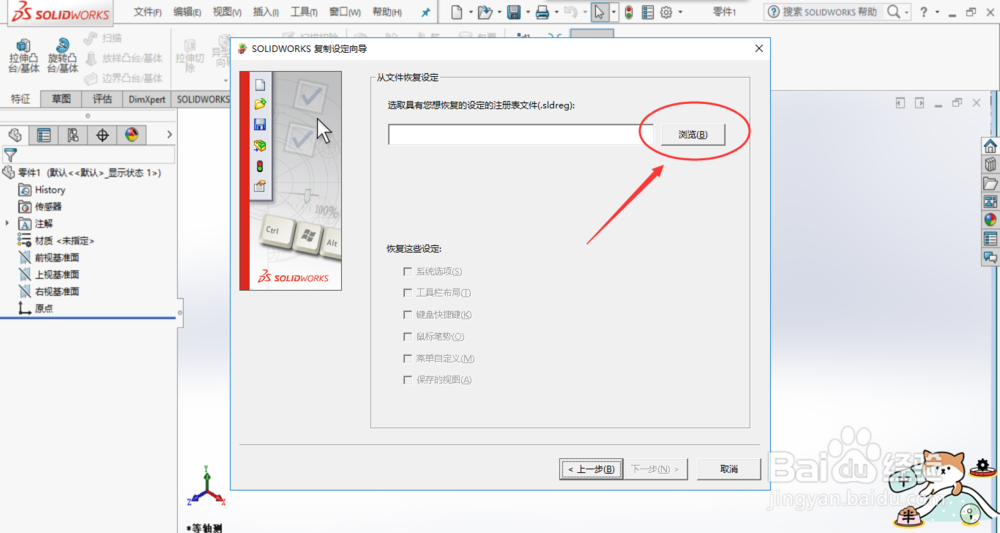This screenshot has width=1000, height=533.
Task: Open dropdown arrow next to Print icon
Action: click(x=556, y=12)
